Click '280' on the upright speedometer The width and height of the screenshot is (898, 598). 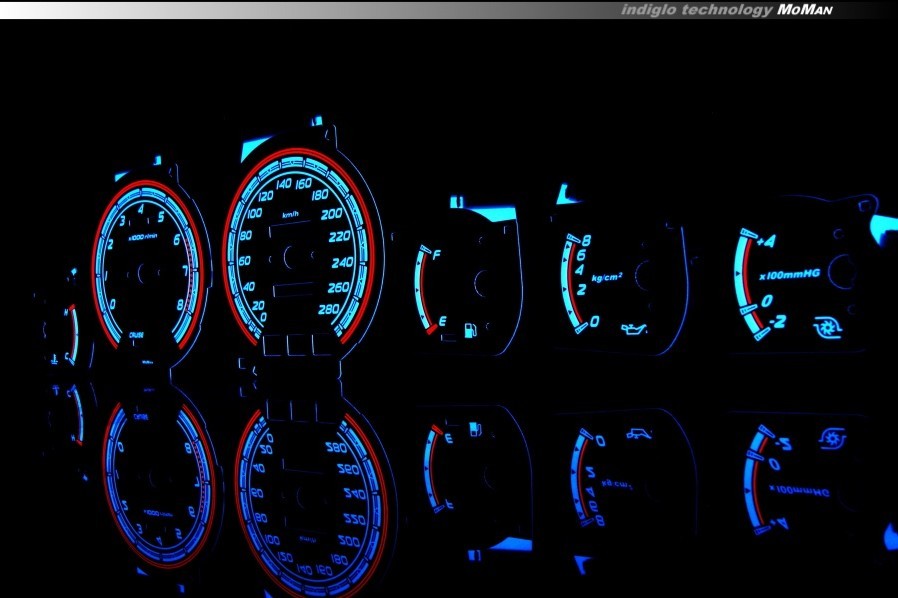pos(329,310)
